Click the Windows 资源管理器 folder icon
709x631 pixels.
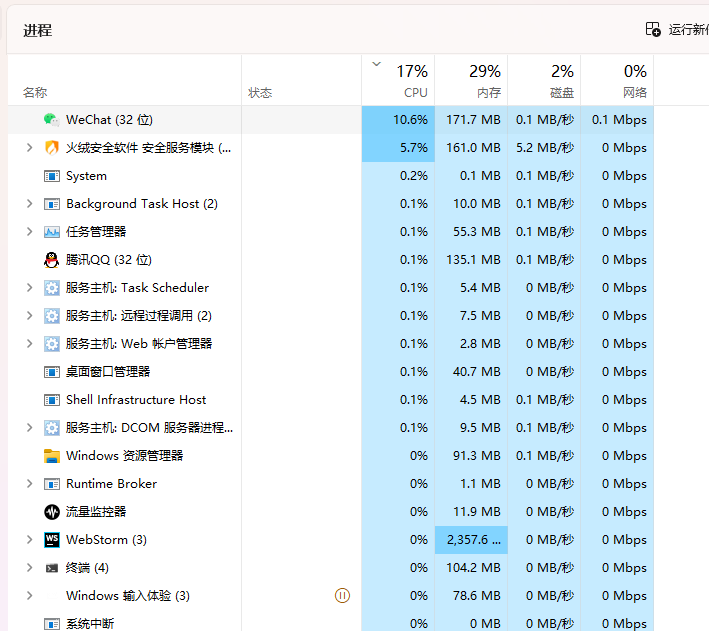coord(52,456)
